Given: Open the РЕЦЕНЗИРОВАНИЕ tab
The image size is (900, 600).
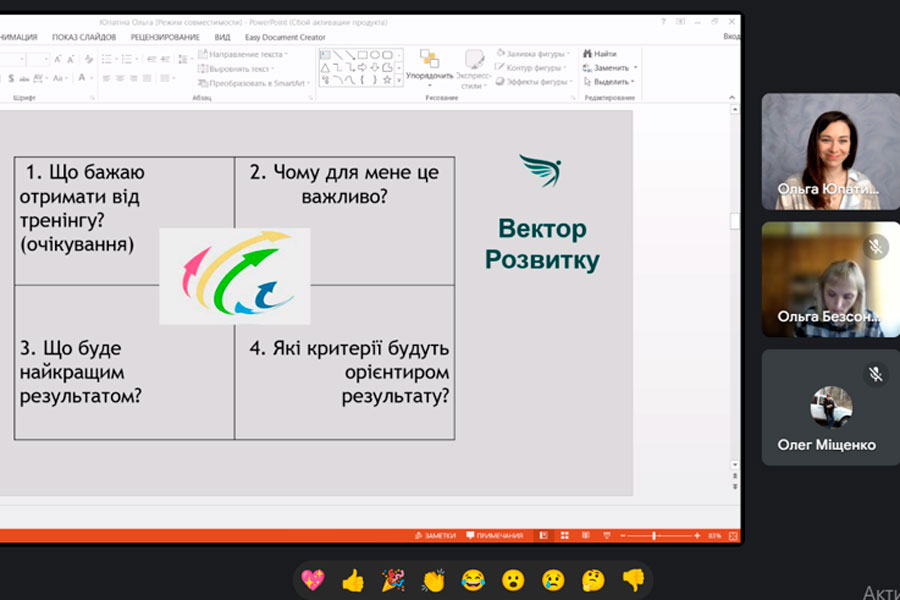Looking at the screenshot, I should 165,37.
